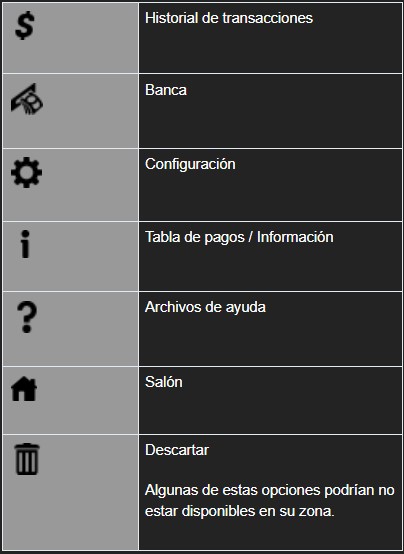Open the question mark help icon
Image resolution: width=404 pixels, height=554 pixels.
click(x=27, y=318)
